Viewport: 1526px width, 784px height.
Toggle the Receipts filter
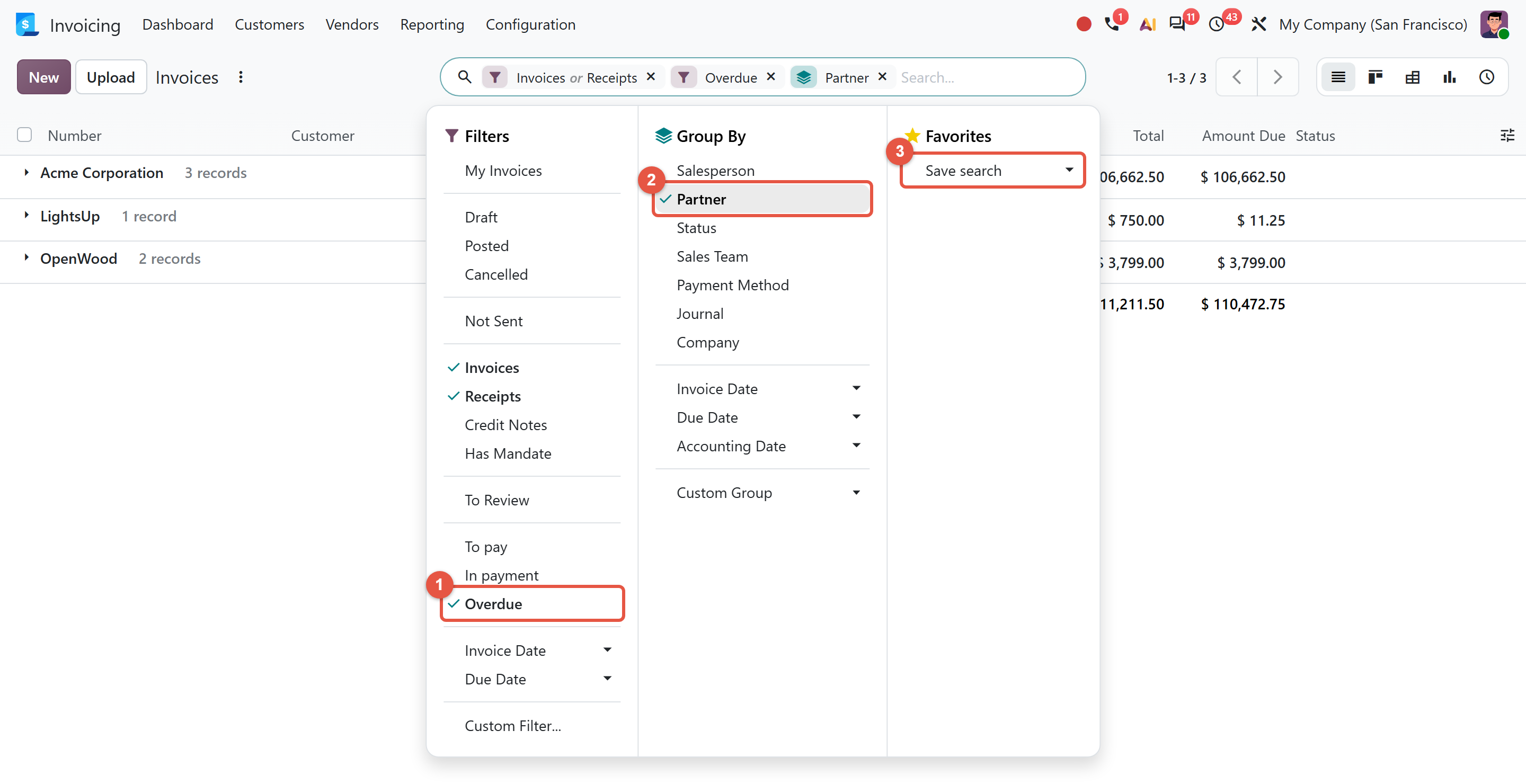click(532, 396)
